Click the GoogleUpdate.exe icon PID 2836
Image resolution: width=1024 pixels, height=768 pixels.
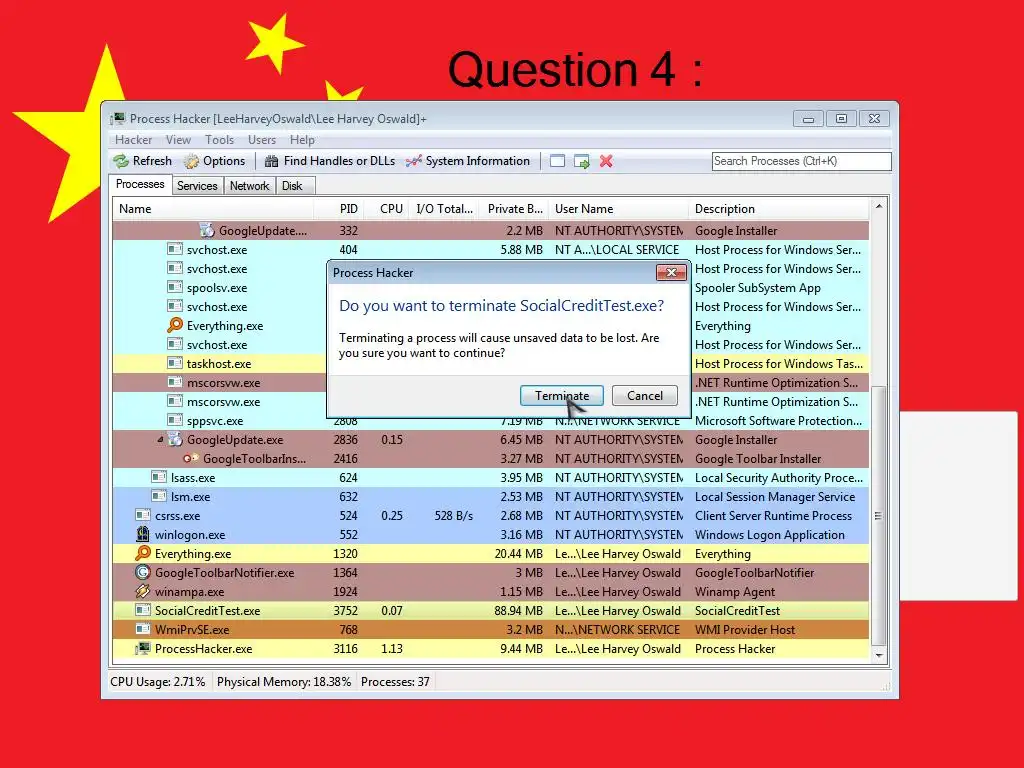pyautogui.click(x=174, y=439)
